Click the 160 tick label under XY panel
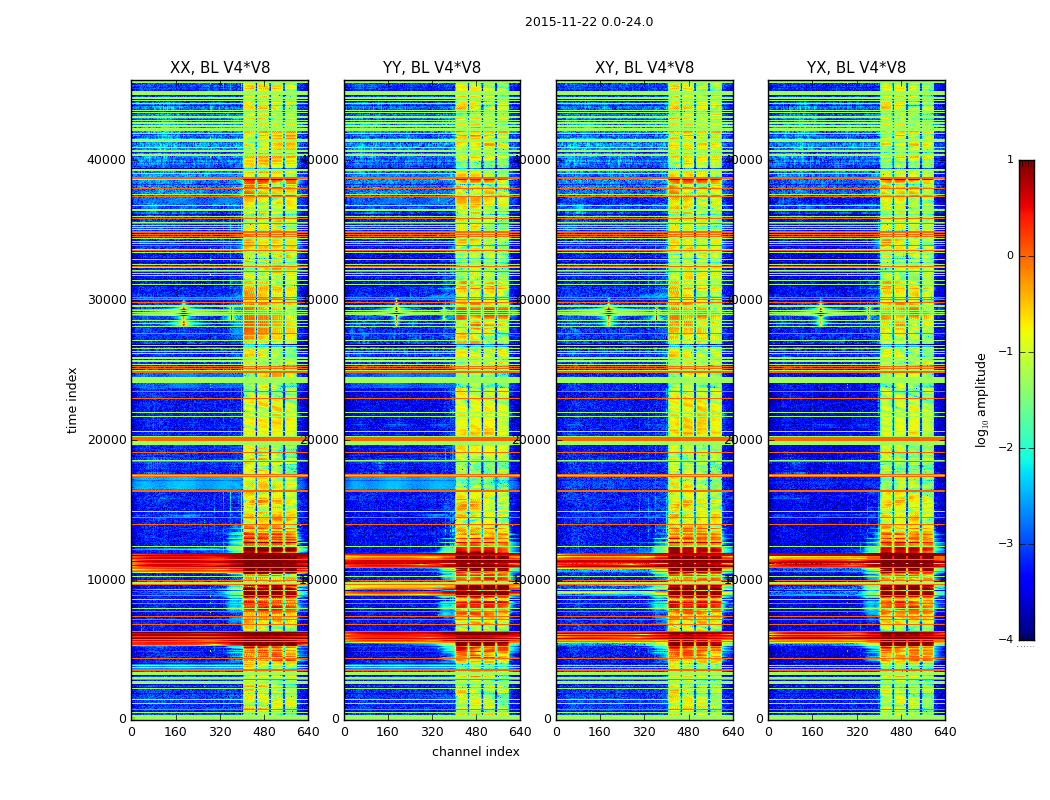 click(600, 732)
